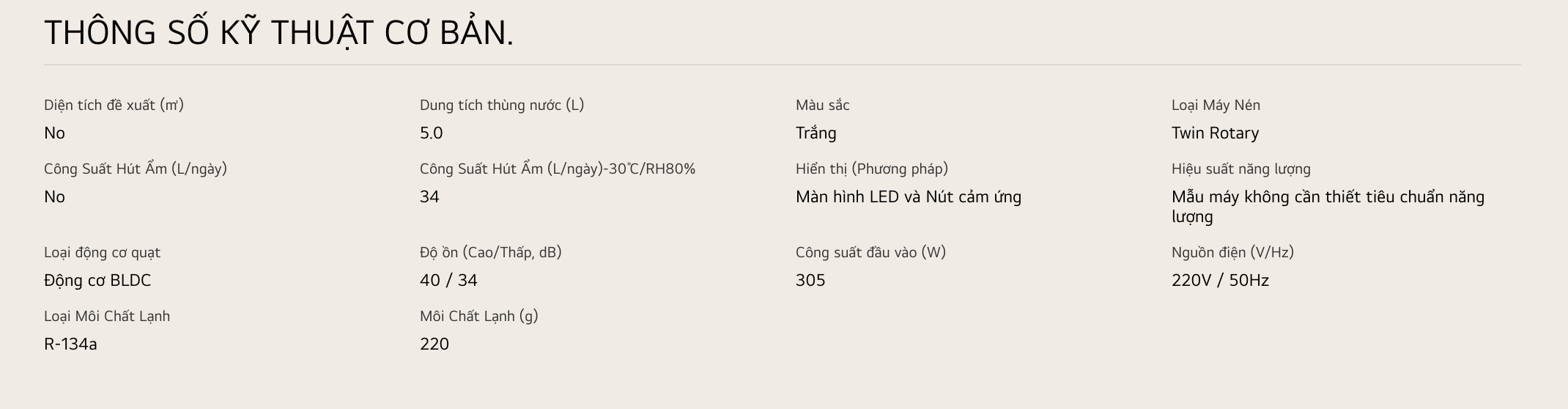Viewport: 1568px width, 409px height.
Task: Click the 'THÔNG SỐ KỸ THUẬT CƠ BẢN.' heading
Action: coord(278,33)
